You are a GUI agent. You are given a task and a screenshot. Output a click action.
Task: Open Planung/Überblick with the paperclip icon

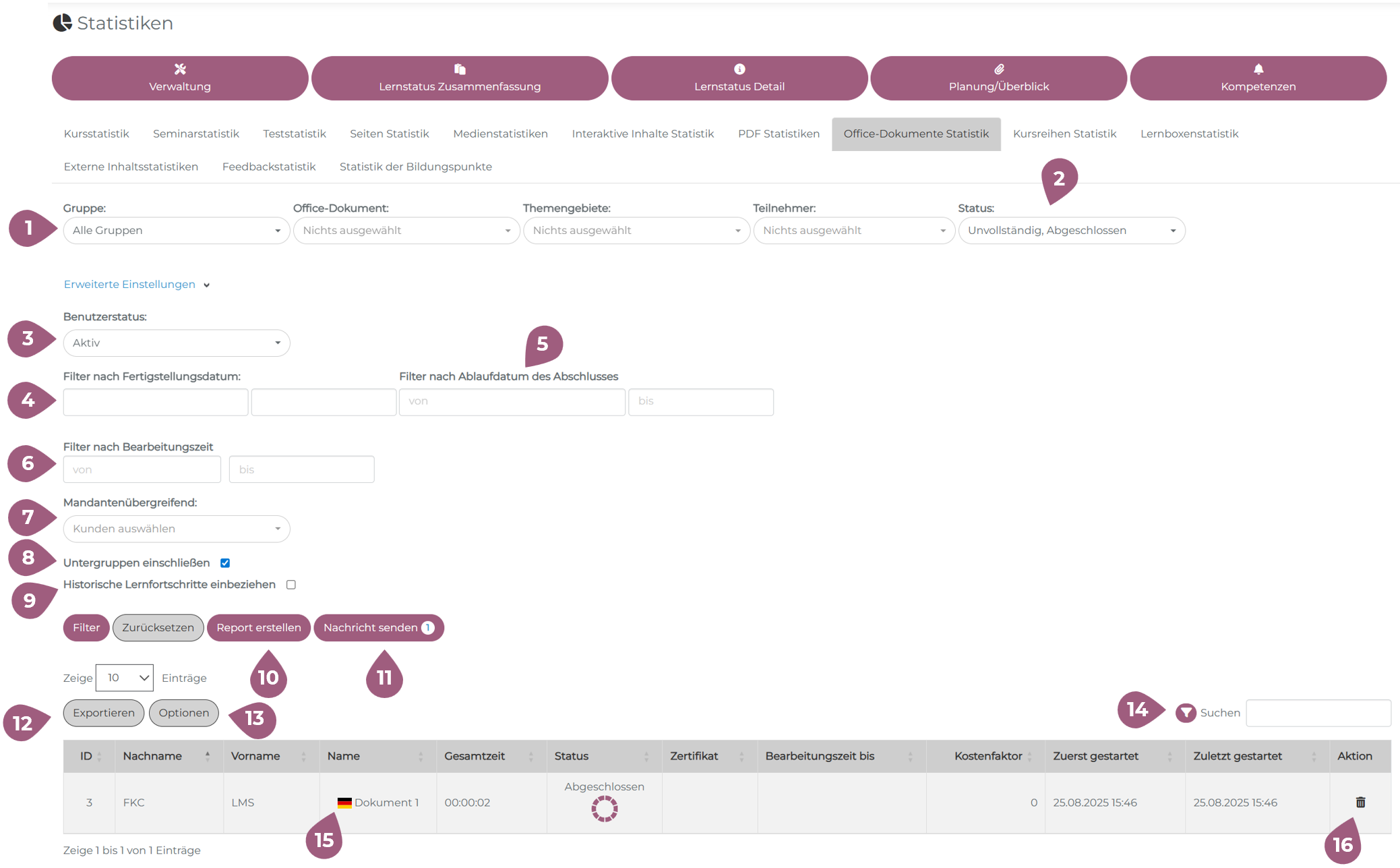998,78
